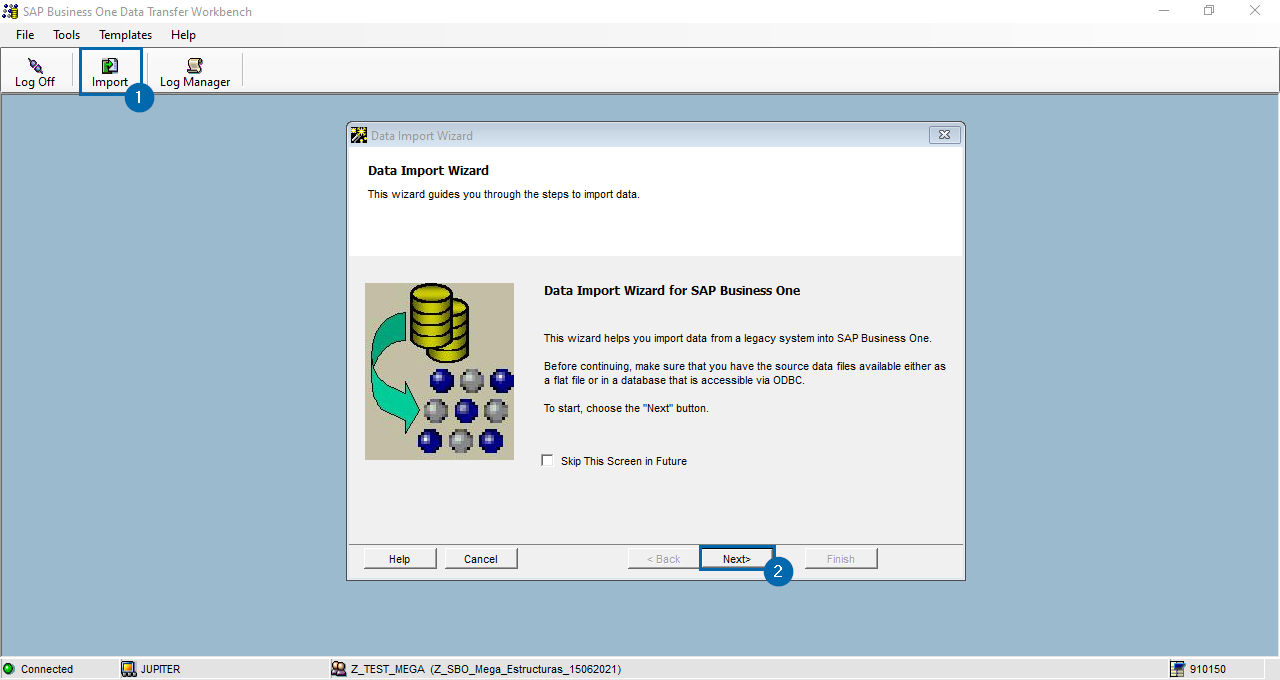Click the greyed-out Back button

tap(664, 559)
